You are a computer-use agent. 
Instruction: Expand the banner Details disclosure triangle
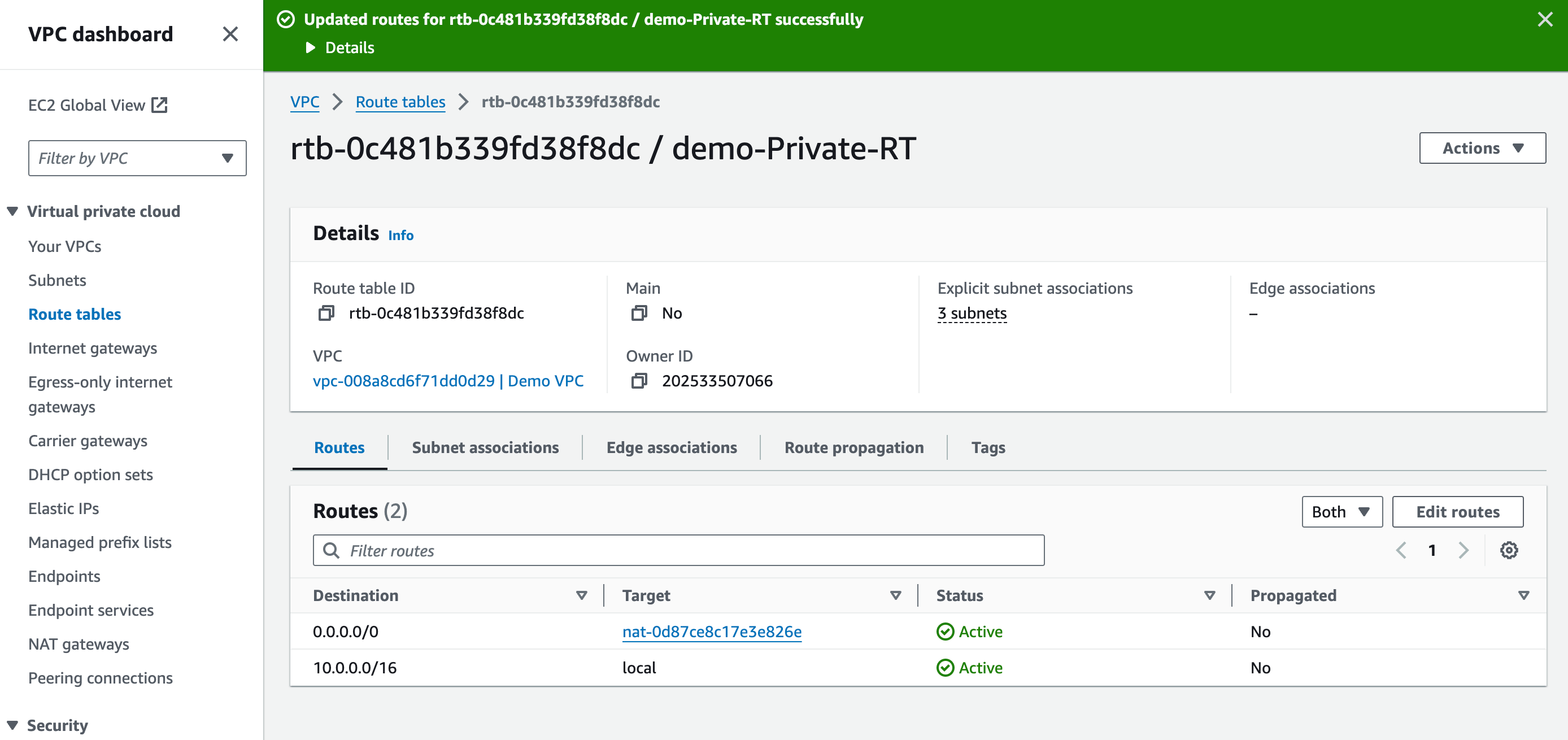click(311, 47)
